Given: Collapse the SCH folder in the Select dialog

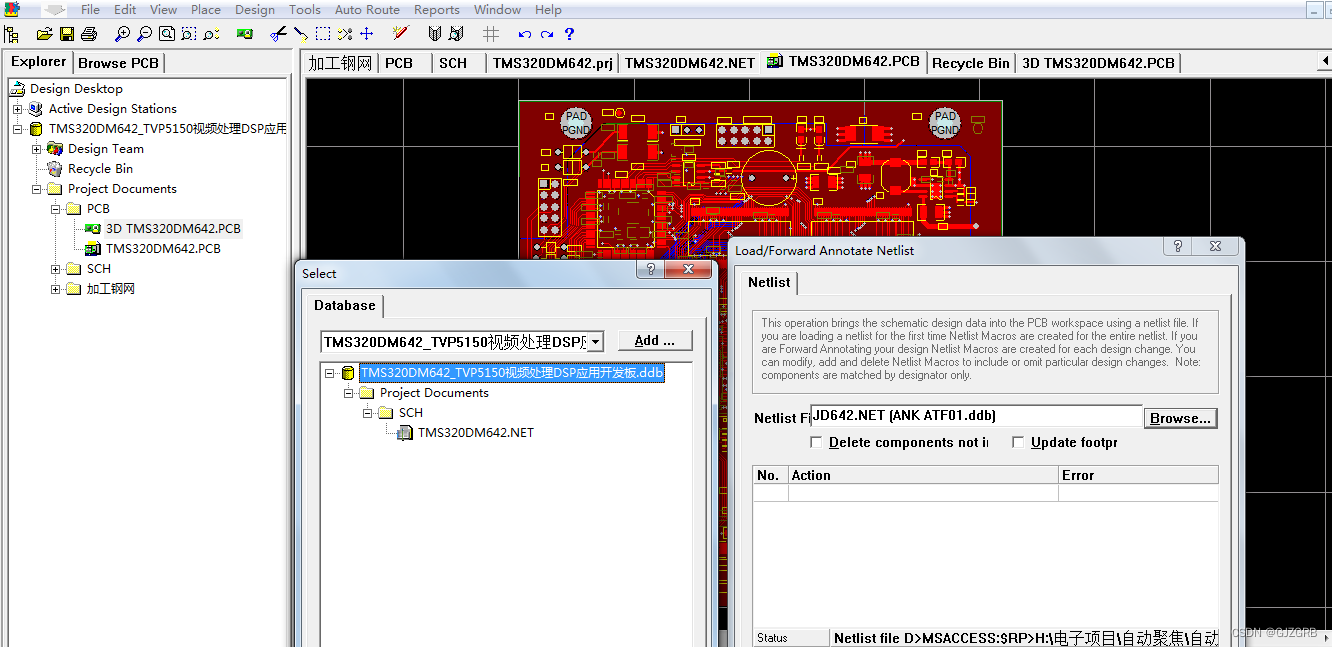Looking at the screenshot, I should tap(368, 412).
